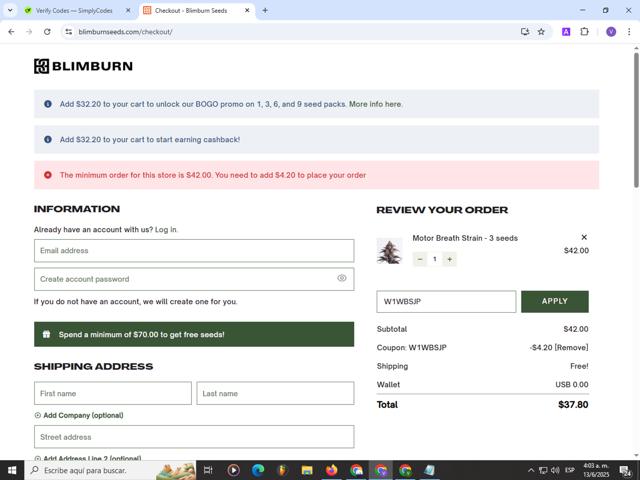The height and width of the screenshot is (480, 640).
Task: Bookmark this page with the star icon
Action: coord(541,32)
